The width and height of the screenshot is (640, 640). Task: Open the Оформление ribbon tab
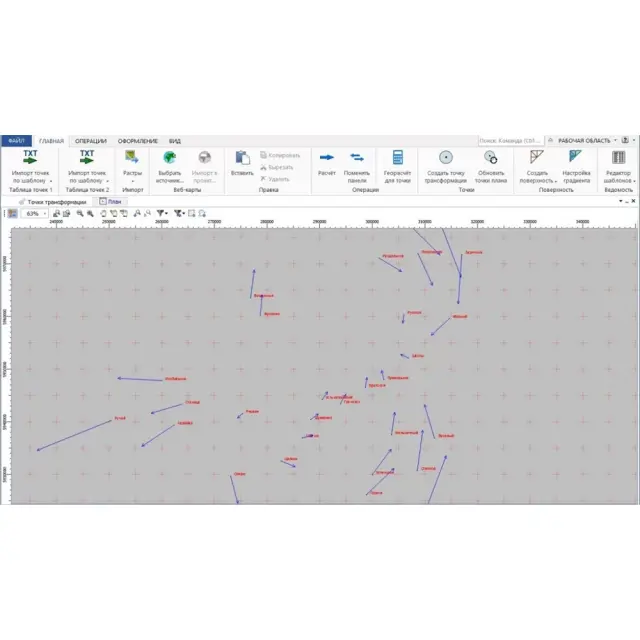pyautogui.click(x=138, y=141)
